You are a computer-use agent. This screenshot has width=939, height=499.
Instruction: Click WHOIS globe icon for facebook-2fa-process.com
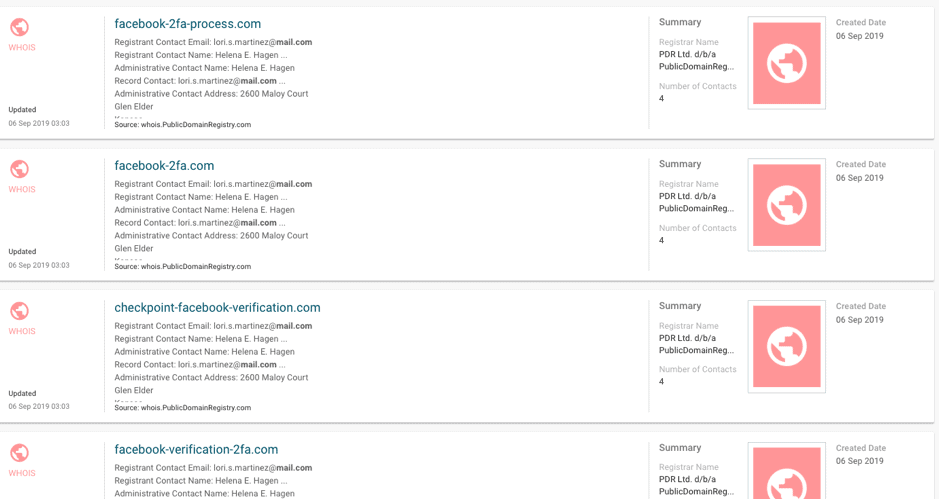[x=20, y=28]
